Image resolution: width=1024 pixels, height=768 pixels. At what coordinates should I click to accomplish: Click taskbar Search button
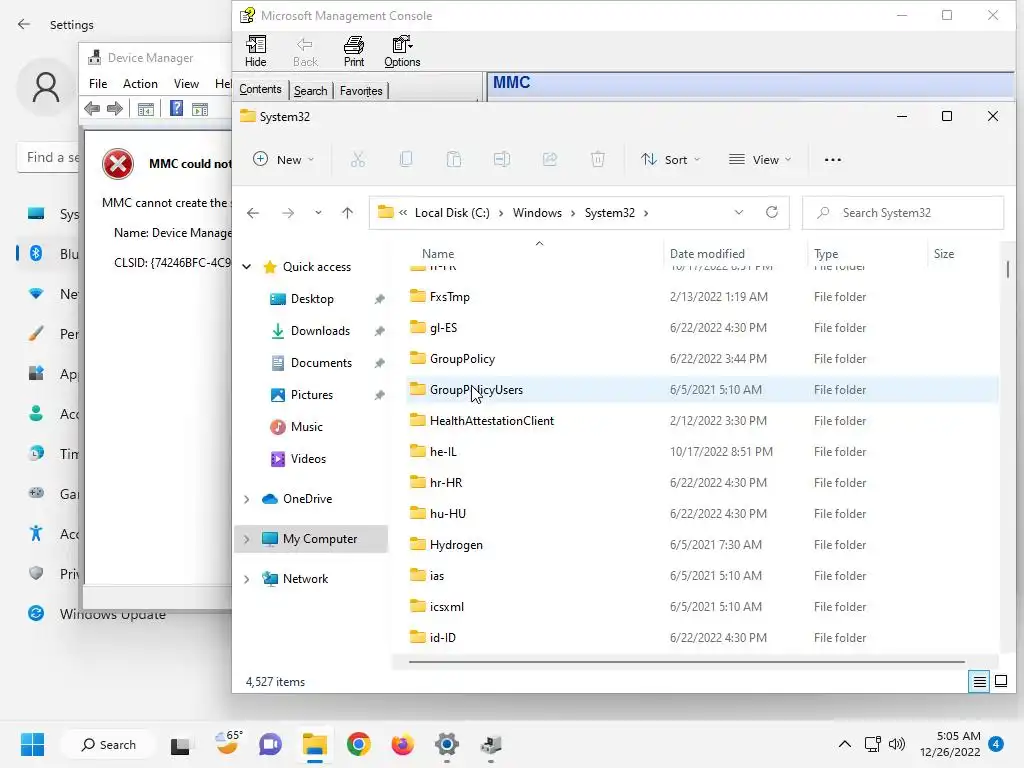[108, 744]
